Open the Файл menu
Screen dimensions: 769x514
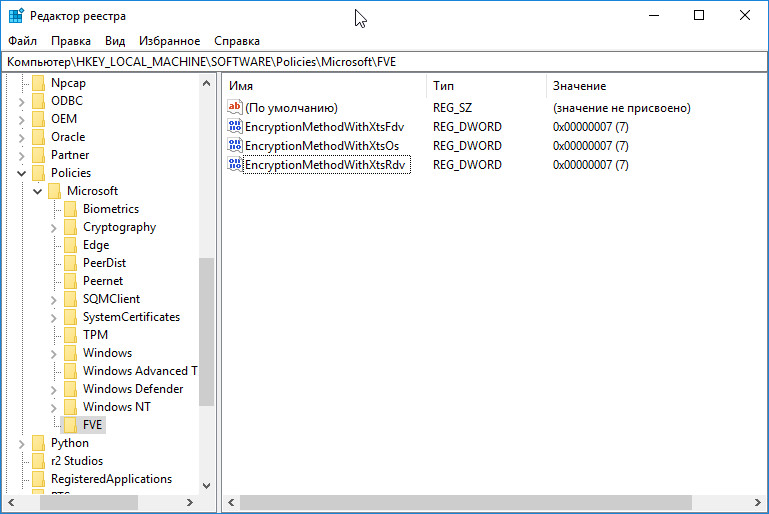pos(22,41)
